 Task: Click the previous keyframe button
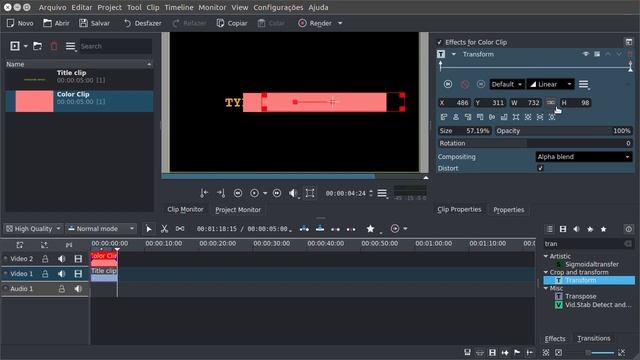(448, 84)
